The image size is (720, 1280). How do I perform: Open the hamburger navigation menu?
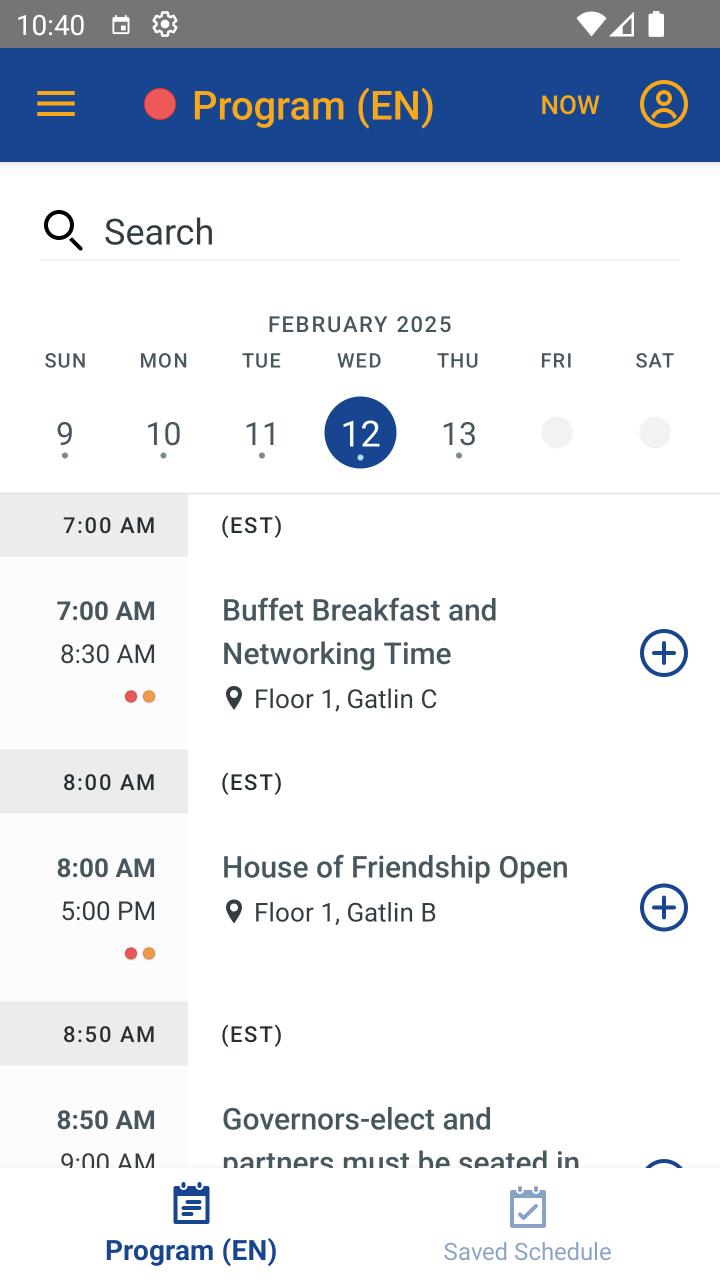click(56, 105)
